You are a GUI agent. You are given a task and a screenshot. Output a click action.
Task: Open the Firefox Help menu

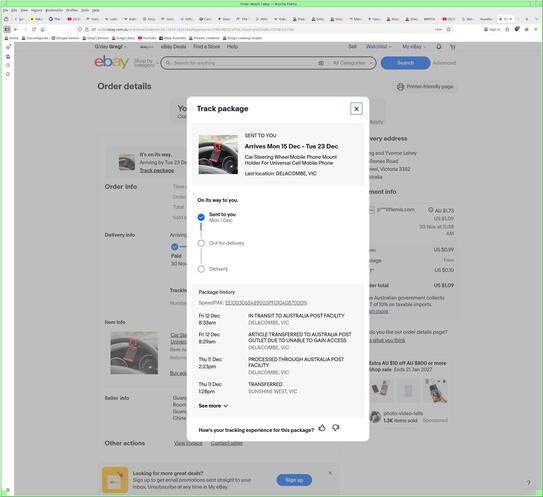(96, 10)
